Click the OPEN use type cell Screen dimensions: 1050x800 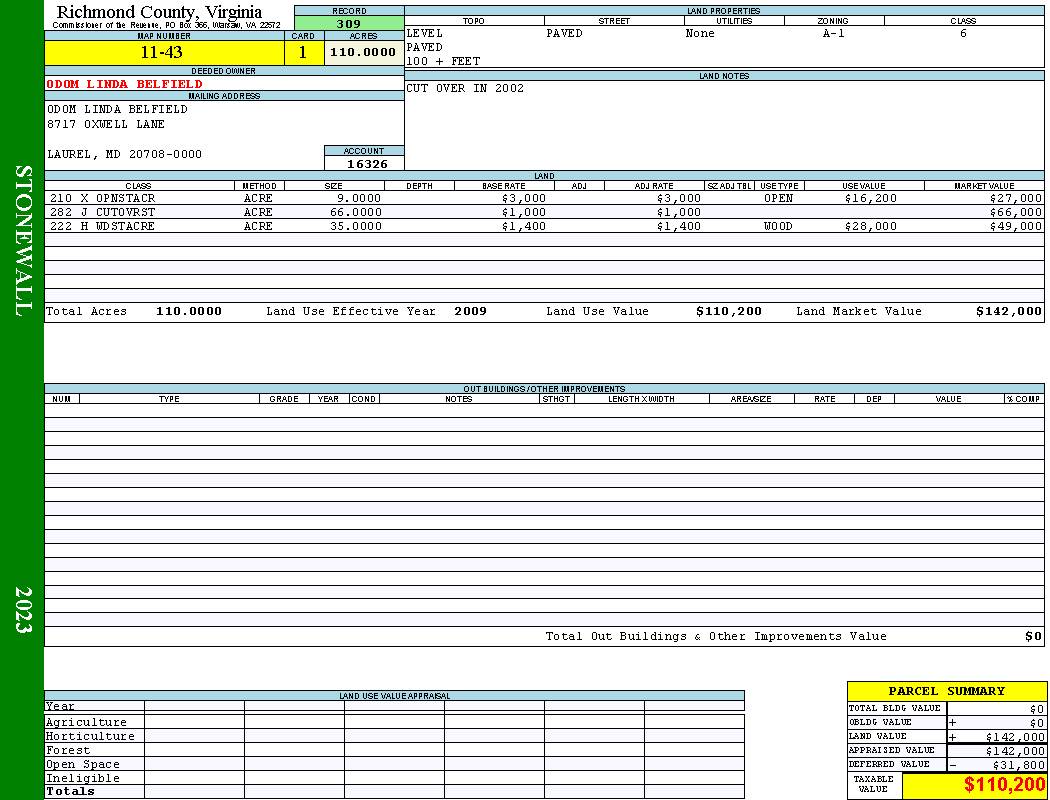pos(778,199)
